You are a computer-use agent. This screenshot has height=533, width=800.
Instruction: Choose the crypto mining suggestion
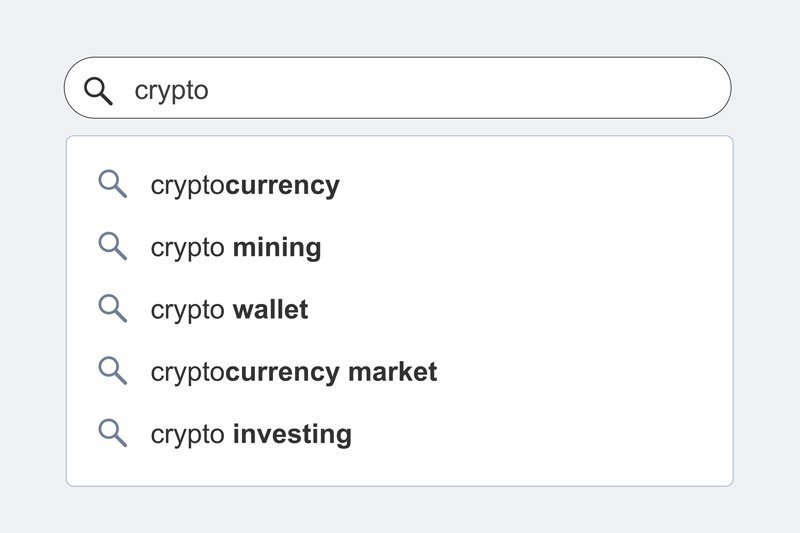(x=399, y=247)
